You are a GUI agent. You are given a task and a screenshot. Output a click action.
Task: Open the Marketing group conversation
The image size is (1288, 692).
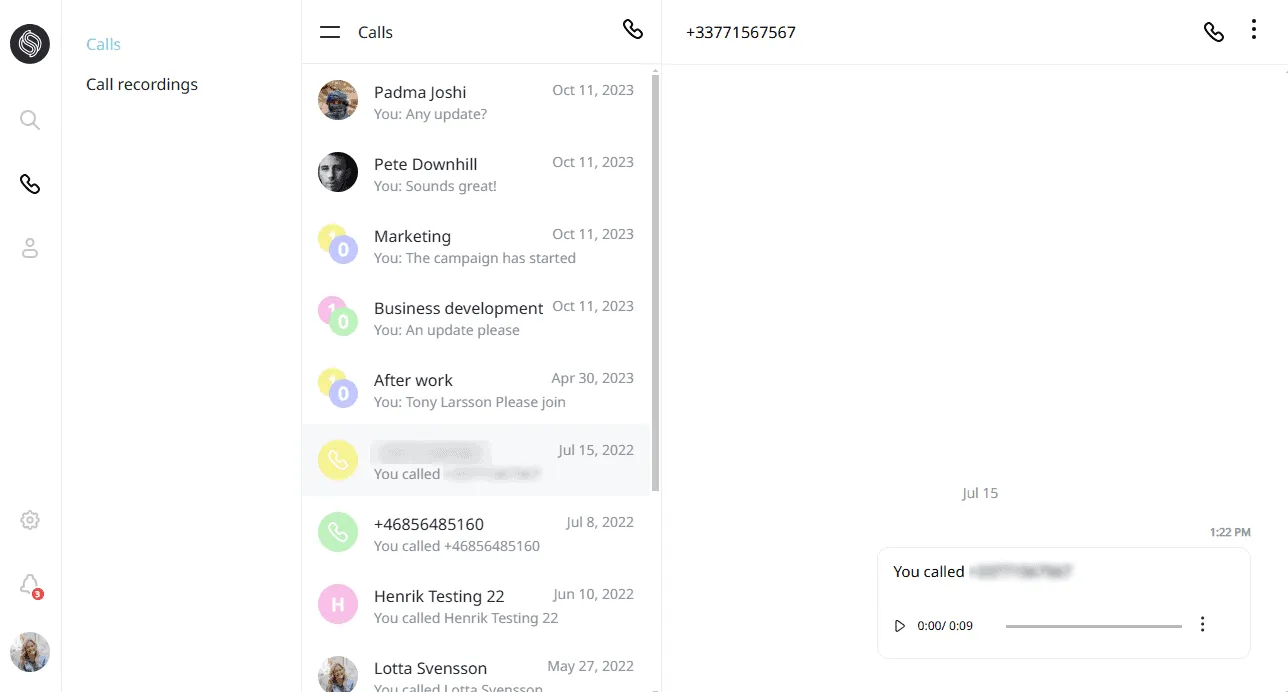pyautogui.click(x=476, y=245)
